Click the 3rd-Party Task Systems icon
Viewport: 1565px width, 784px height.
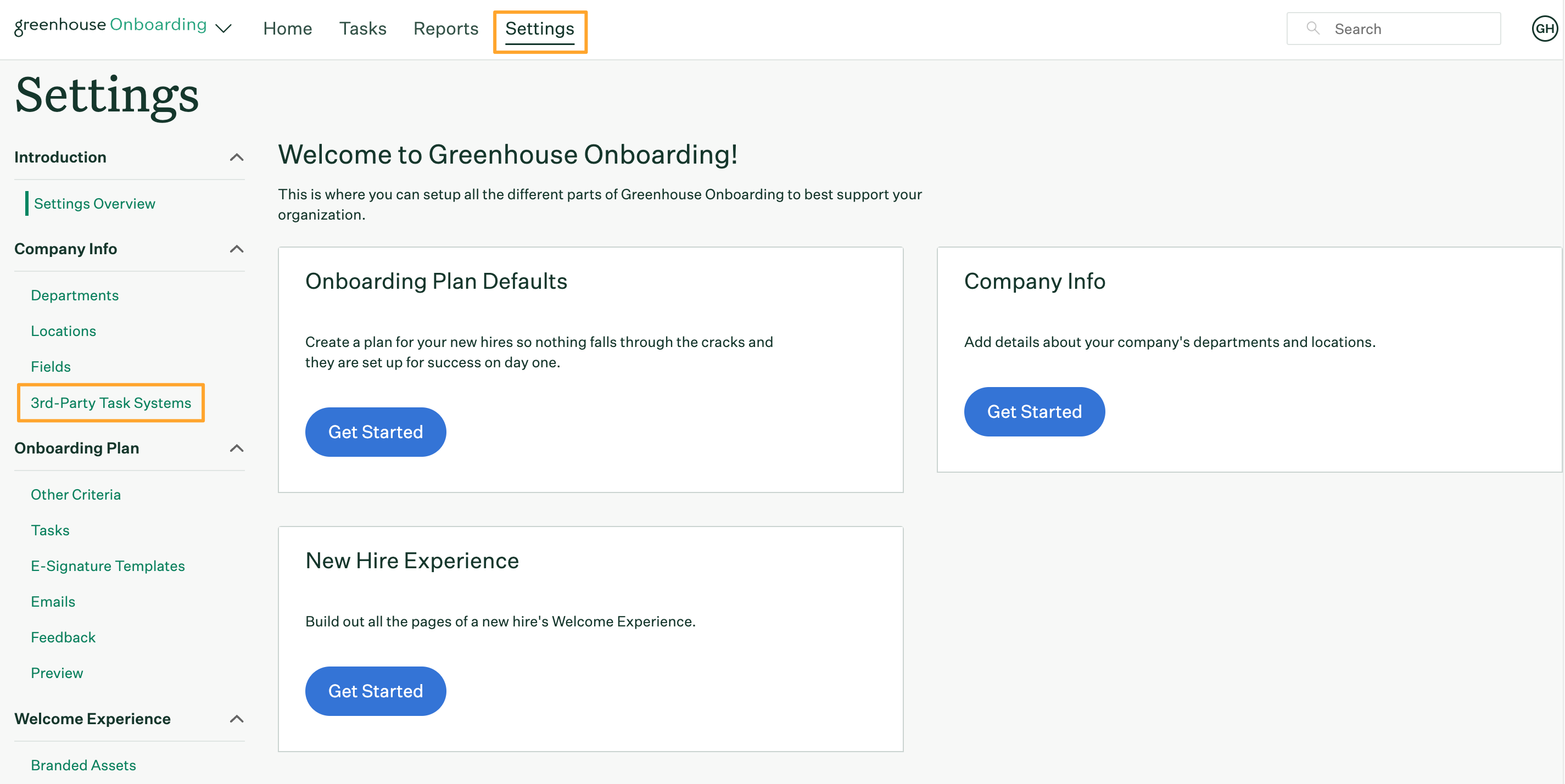pyautogui.click(x=111, y=402)
